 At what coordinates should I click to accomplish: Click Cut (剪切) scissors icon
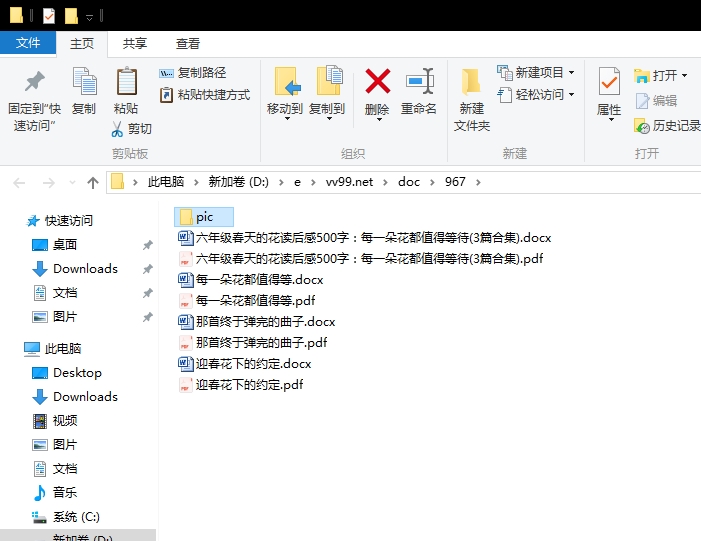click(117, 129)
